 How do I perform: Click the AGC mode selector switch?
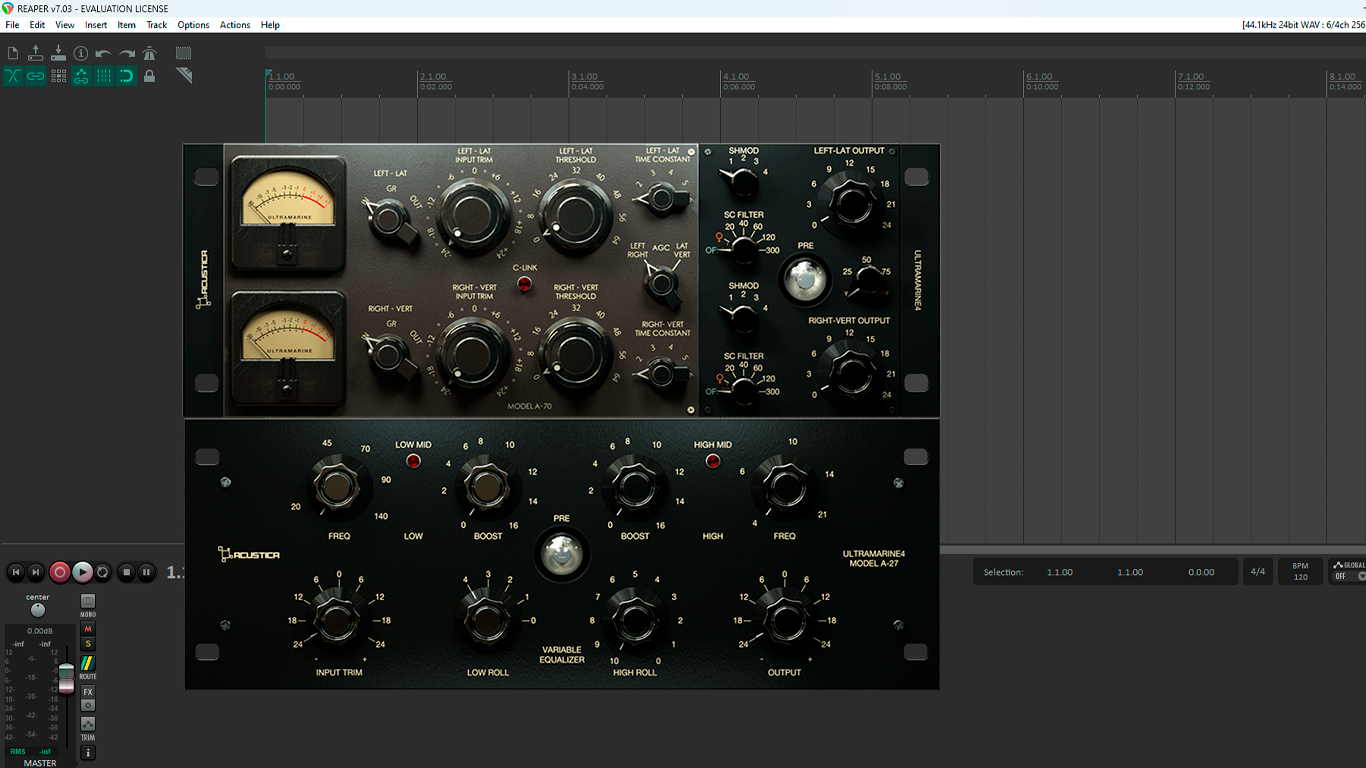coord(661,283)
